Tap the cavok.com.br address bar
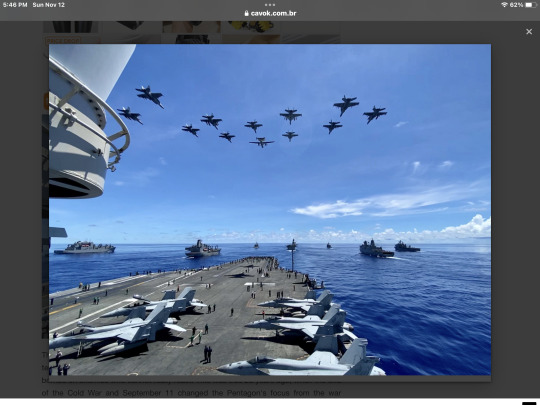The width and height of the screenshot is (540, 405). [270, 13]
